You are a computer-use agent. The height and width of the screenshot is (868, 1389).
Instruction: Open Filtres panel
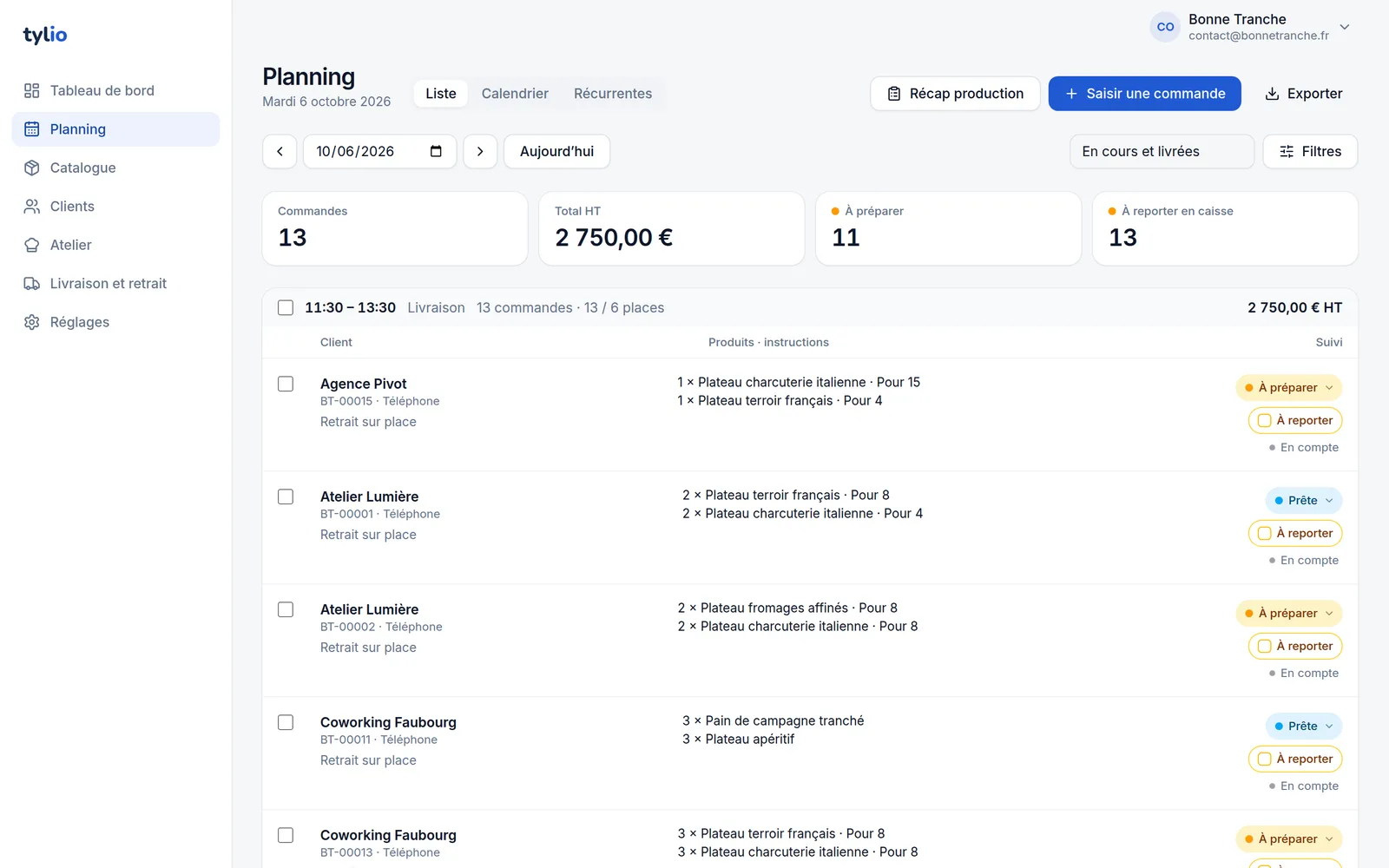click(1310, 151)
